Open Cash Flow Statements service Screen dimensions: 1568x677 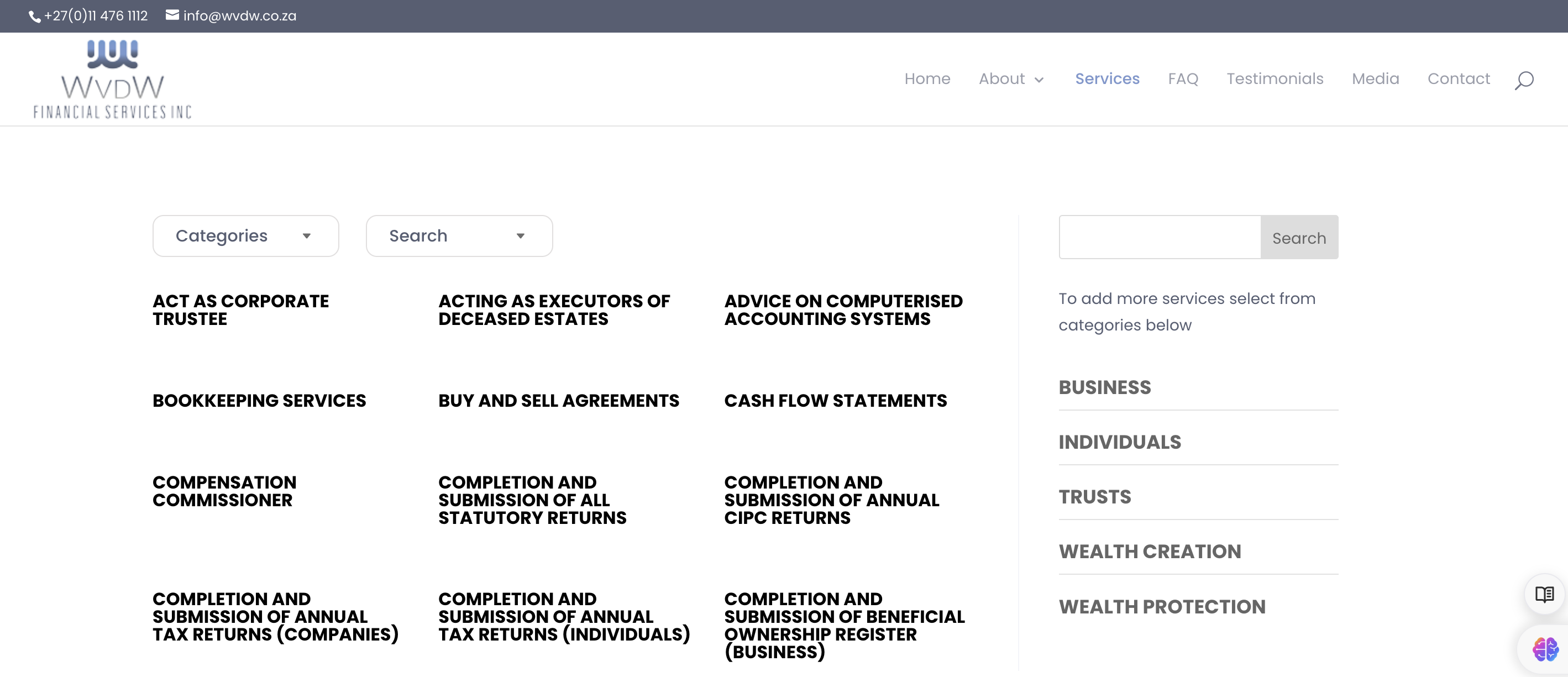coord(835,401)
